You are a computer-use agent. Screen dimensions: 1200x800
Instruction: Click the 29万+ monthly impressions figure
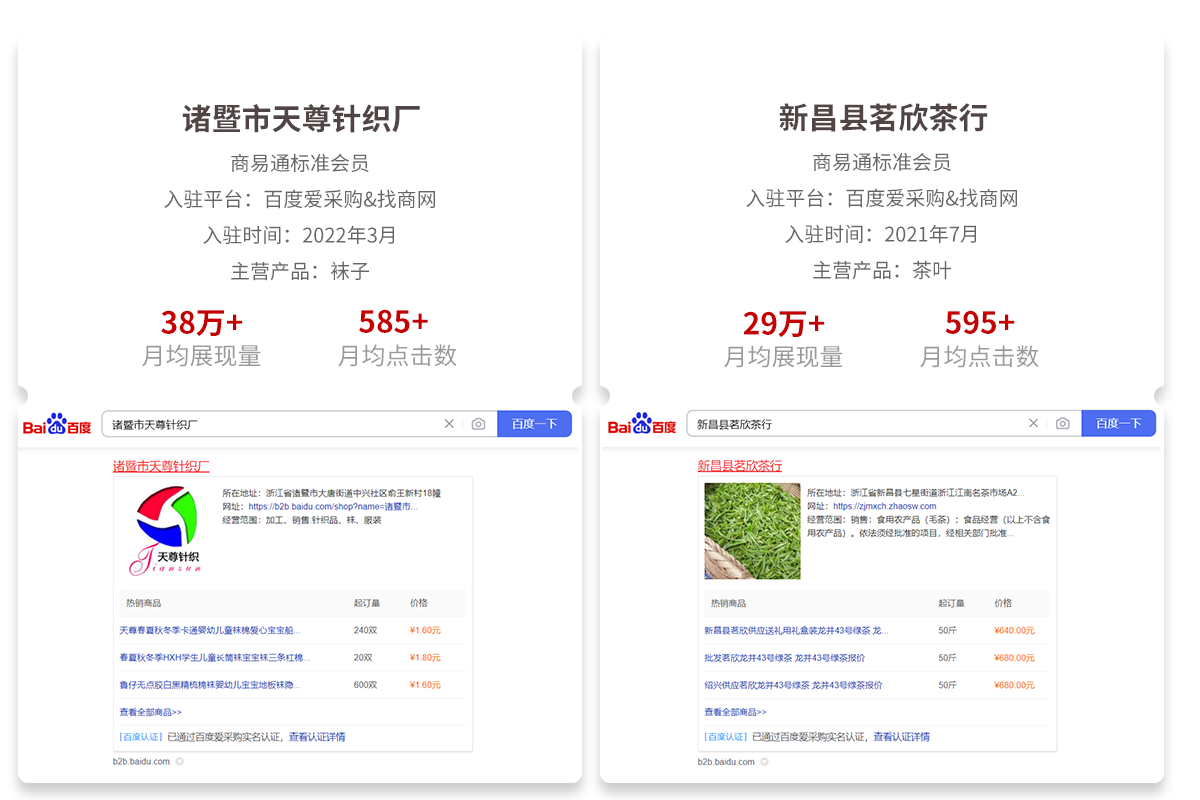[x=784, y=323]
